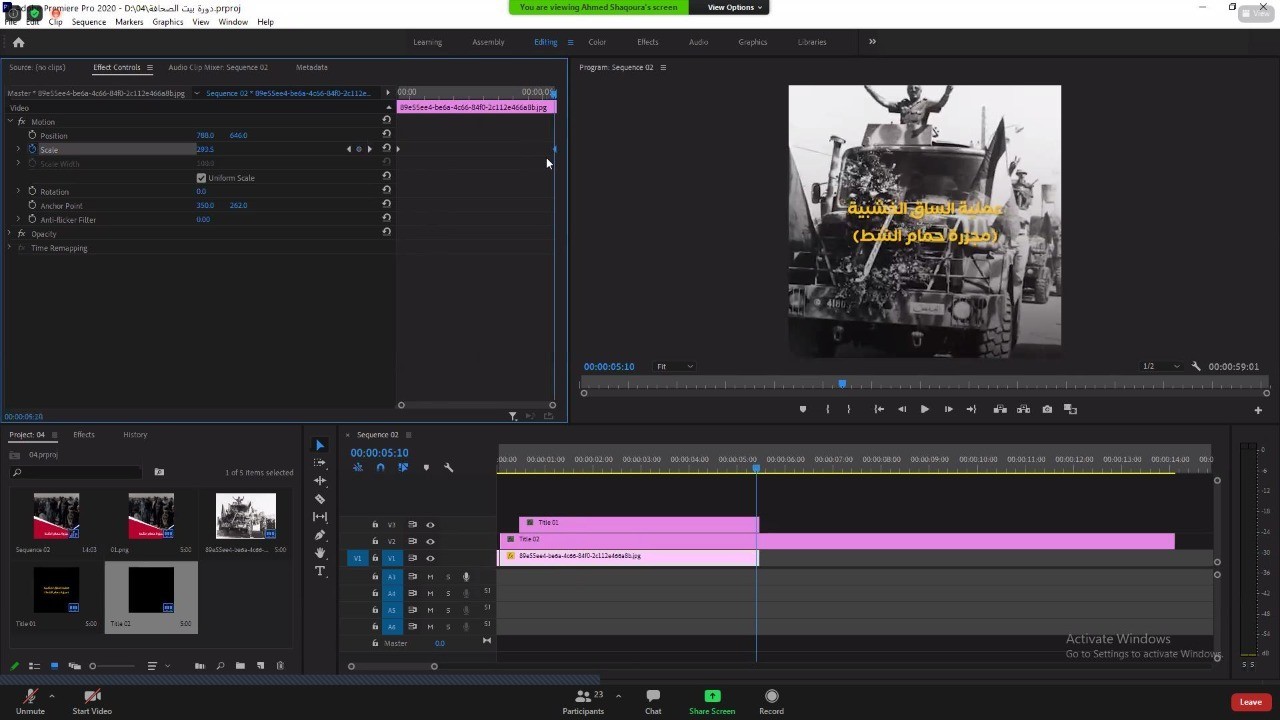The width and height of the screenshot is (1280, 720).
Task: Switch to the Color workspace tab
Action: point(597,42)
